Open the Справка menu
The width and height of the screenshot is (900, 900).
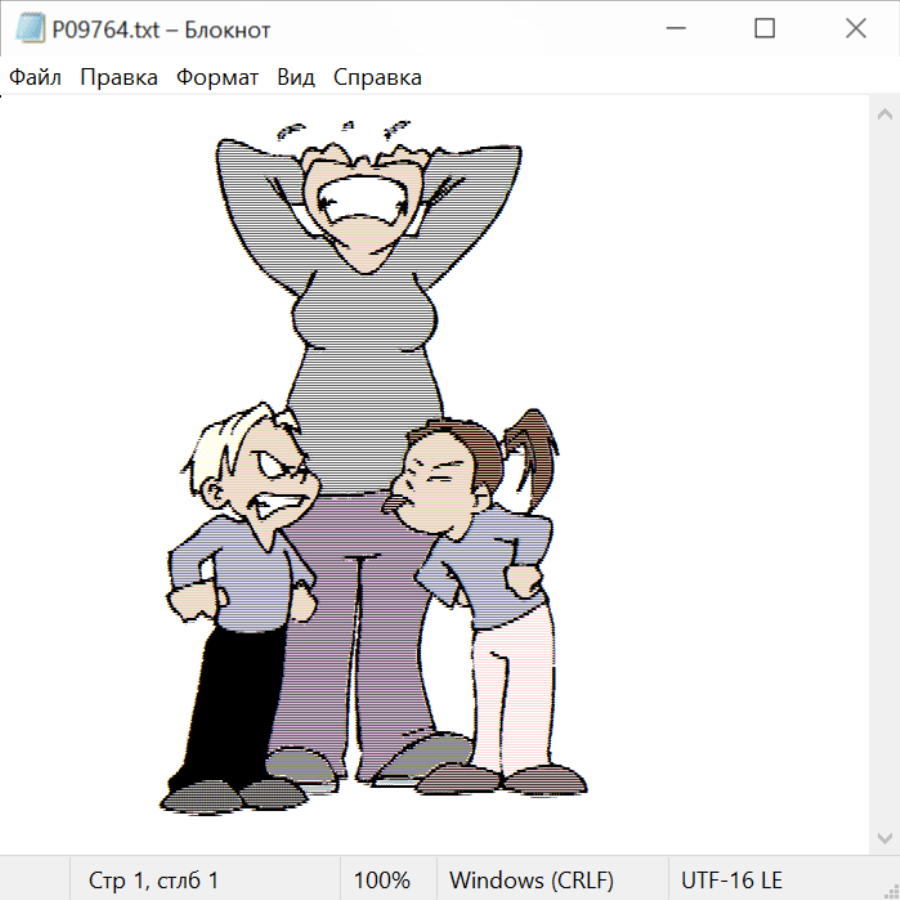[x=377, y=77]
